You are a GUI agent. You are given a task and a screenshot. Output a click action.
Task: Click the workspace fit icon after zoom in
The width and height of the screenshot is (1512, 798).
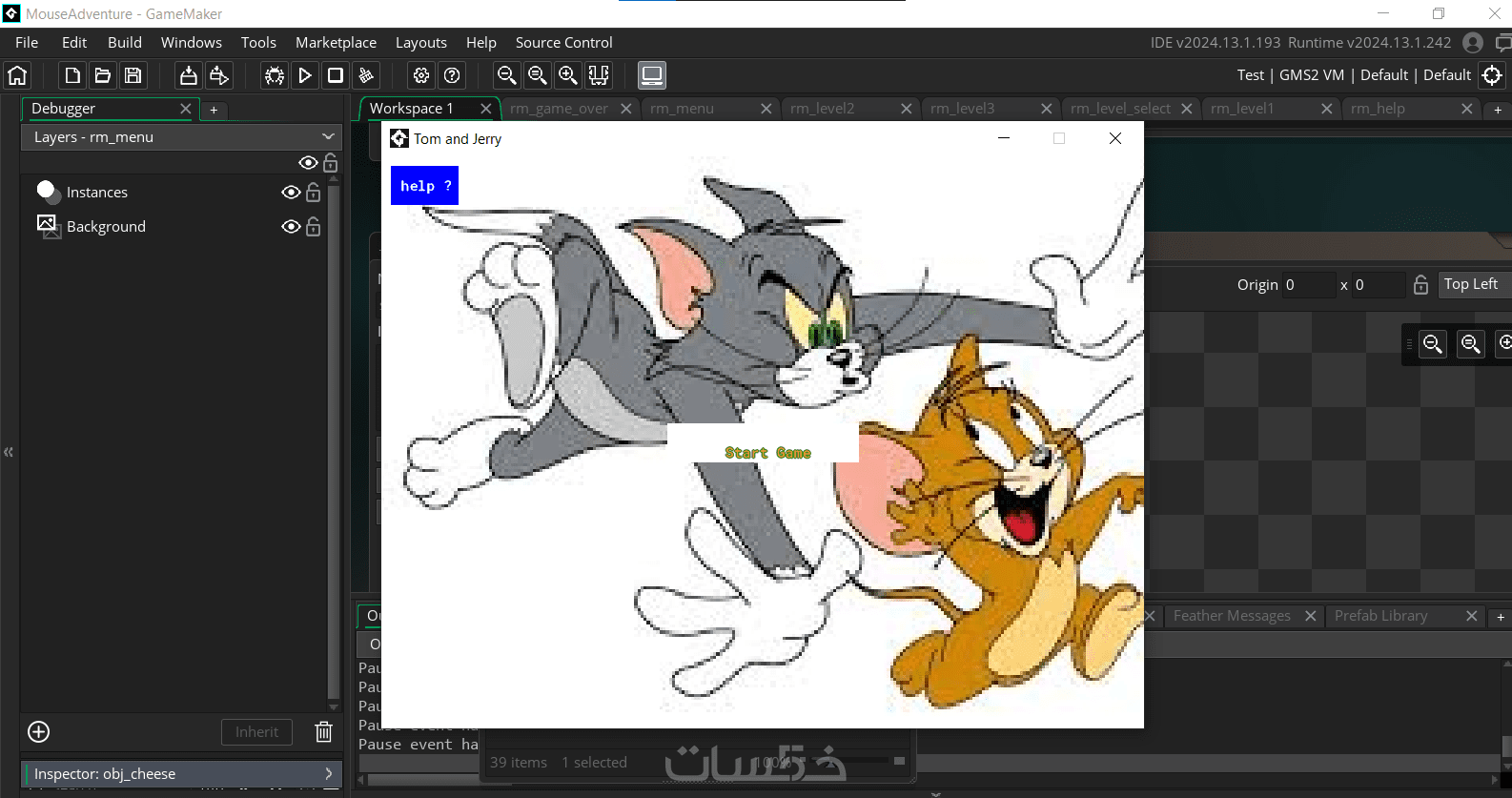pyautogui.click(x=599, y=75)
